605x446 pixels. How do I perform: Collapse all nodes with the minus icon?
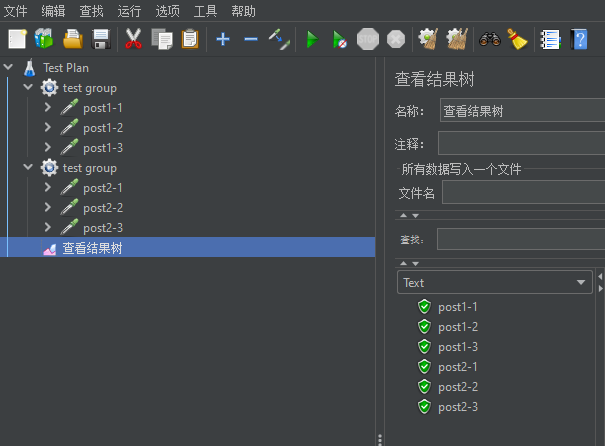coord(251,39)
